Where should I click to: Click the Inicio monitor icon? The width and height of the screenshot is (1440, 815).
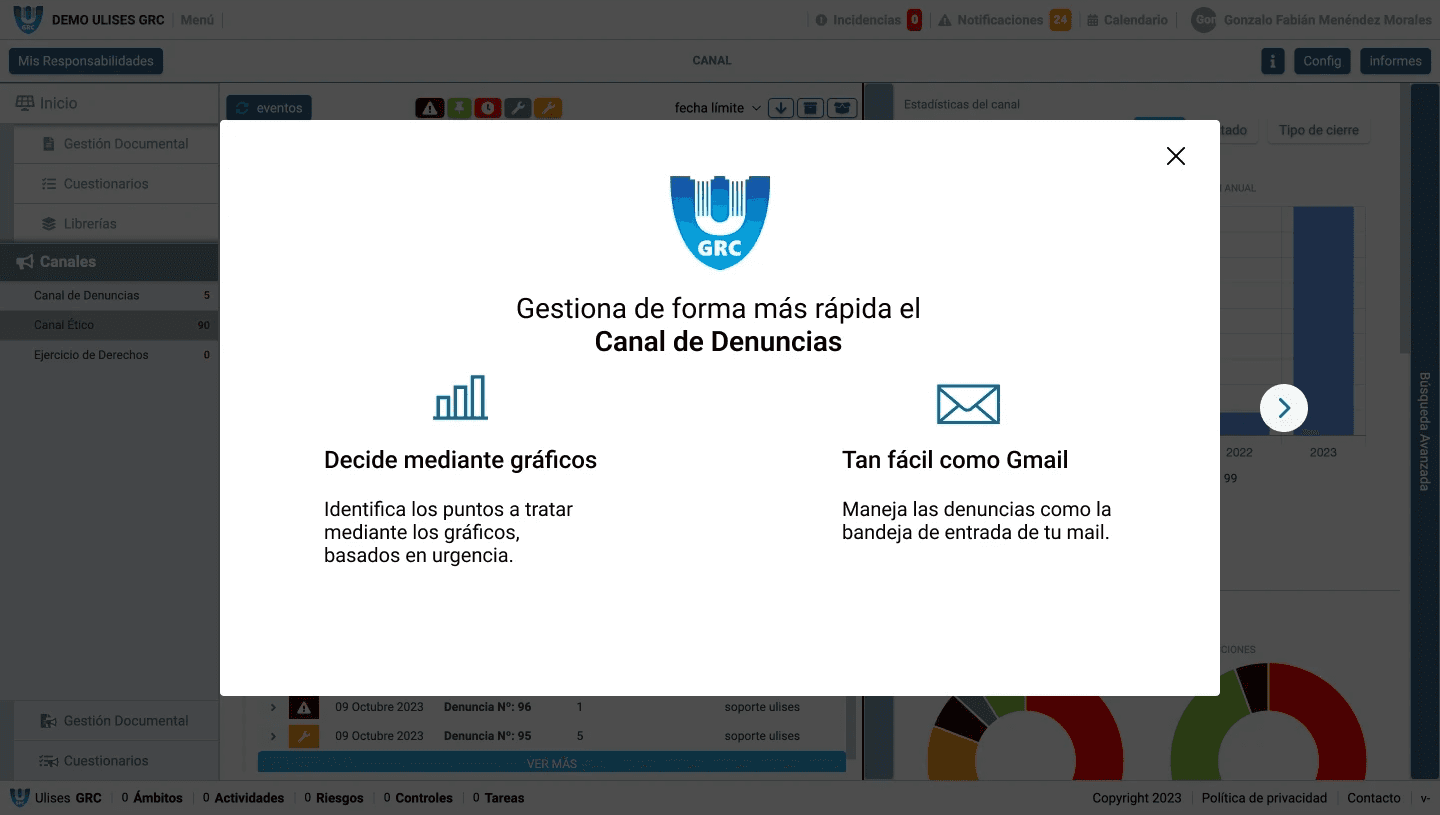click(24, 103)
